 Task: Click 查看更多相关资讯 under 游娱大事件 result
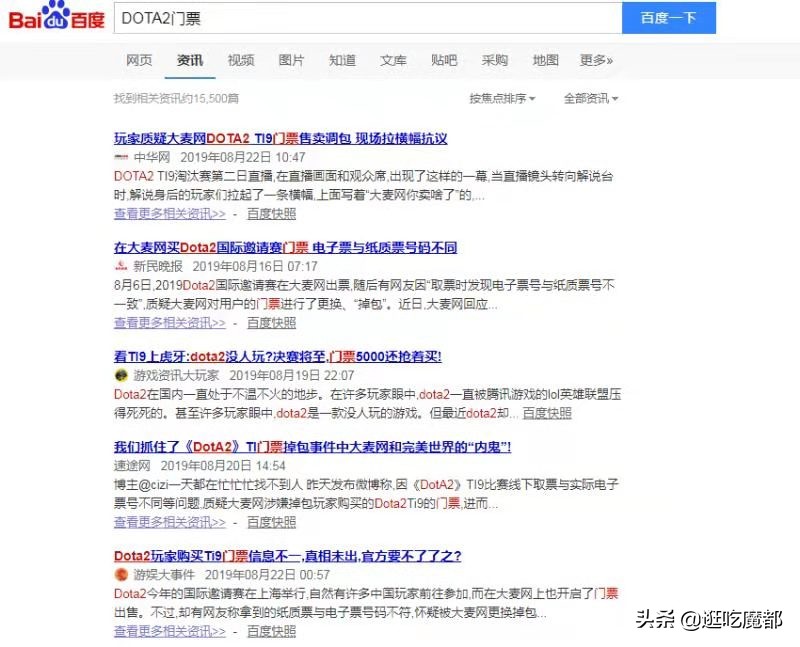point(170,631)
